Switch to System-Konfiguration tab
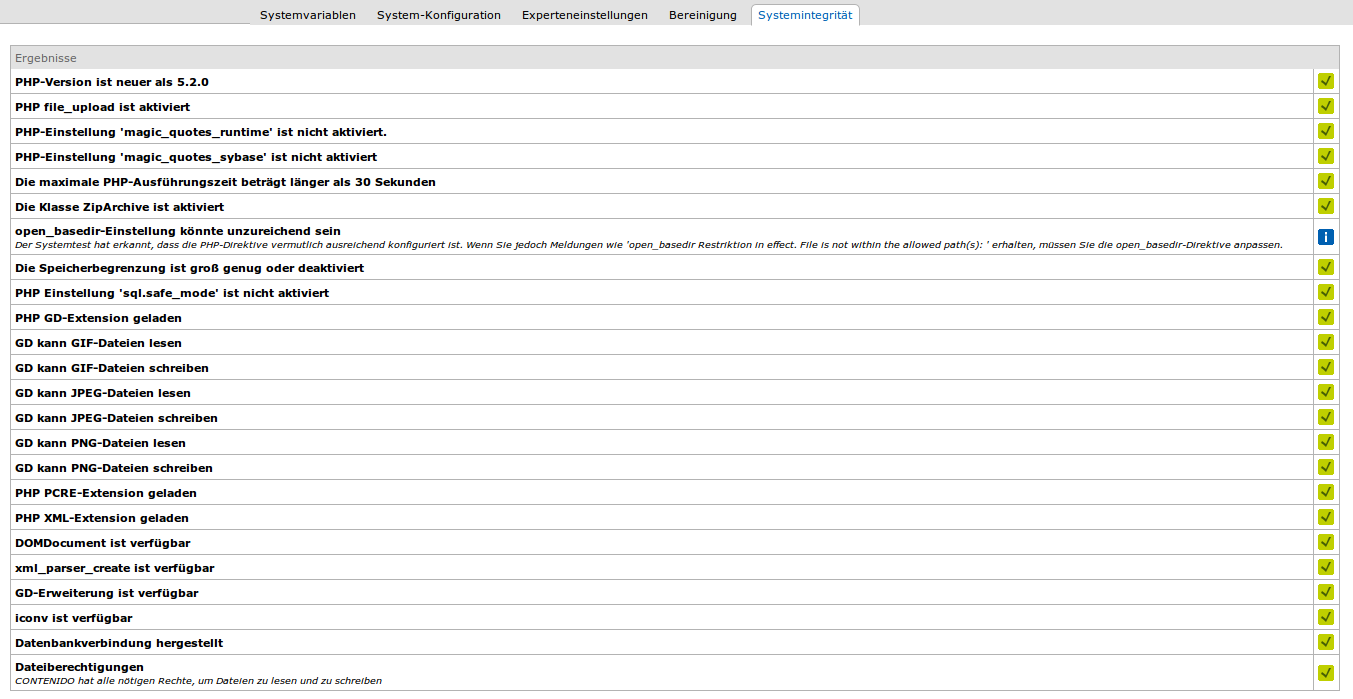Image resolution: width=1353 pixels, height=699 pixels. [x=438, y=15]
